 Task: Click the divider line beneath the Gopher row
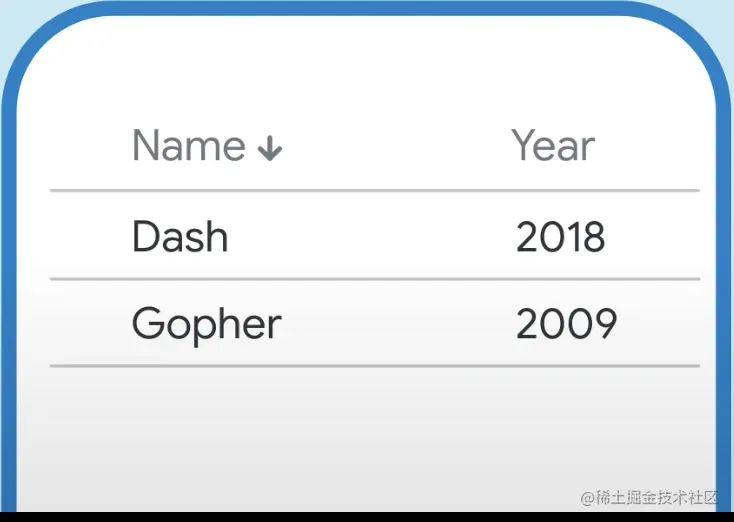click(x=374, y=366)
